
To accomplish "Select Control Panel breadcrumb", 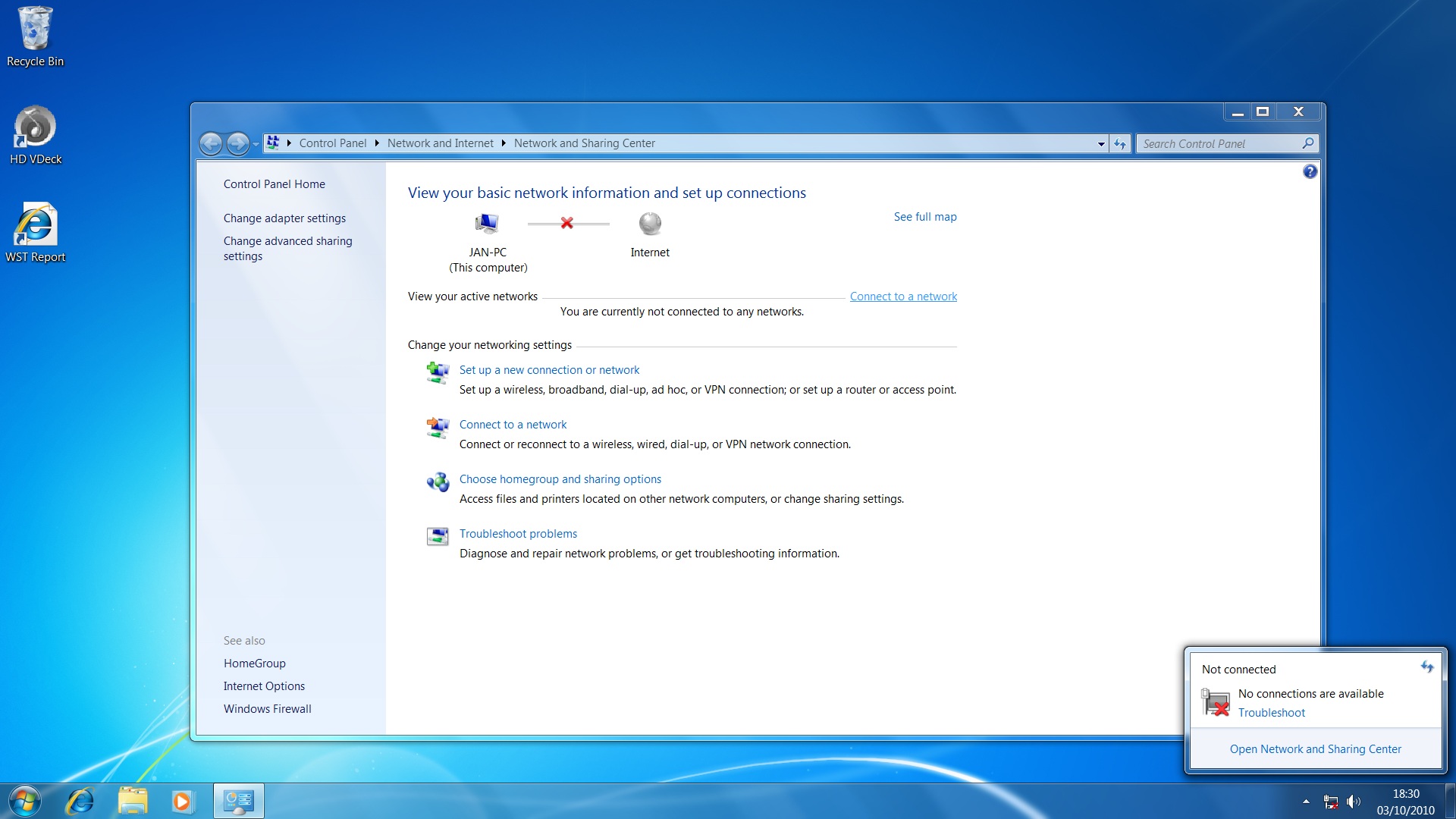I will click(332, 143).
